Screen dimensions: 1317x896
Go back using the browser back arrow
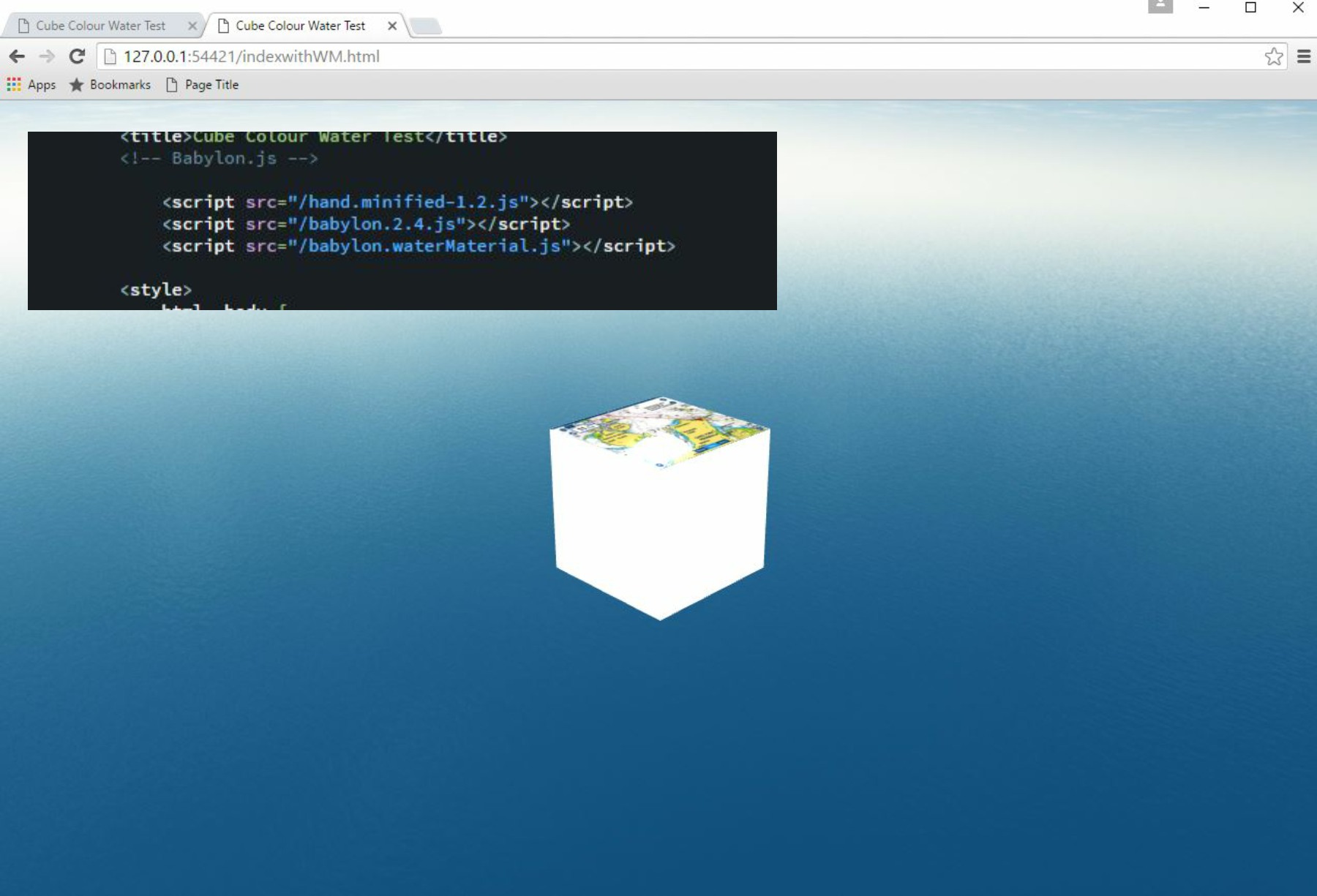pyautogui.click(x=17, y=56)
